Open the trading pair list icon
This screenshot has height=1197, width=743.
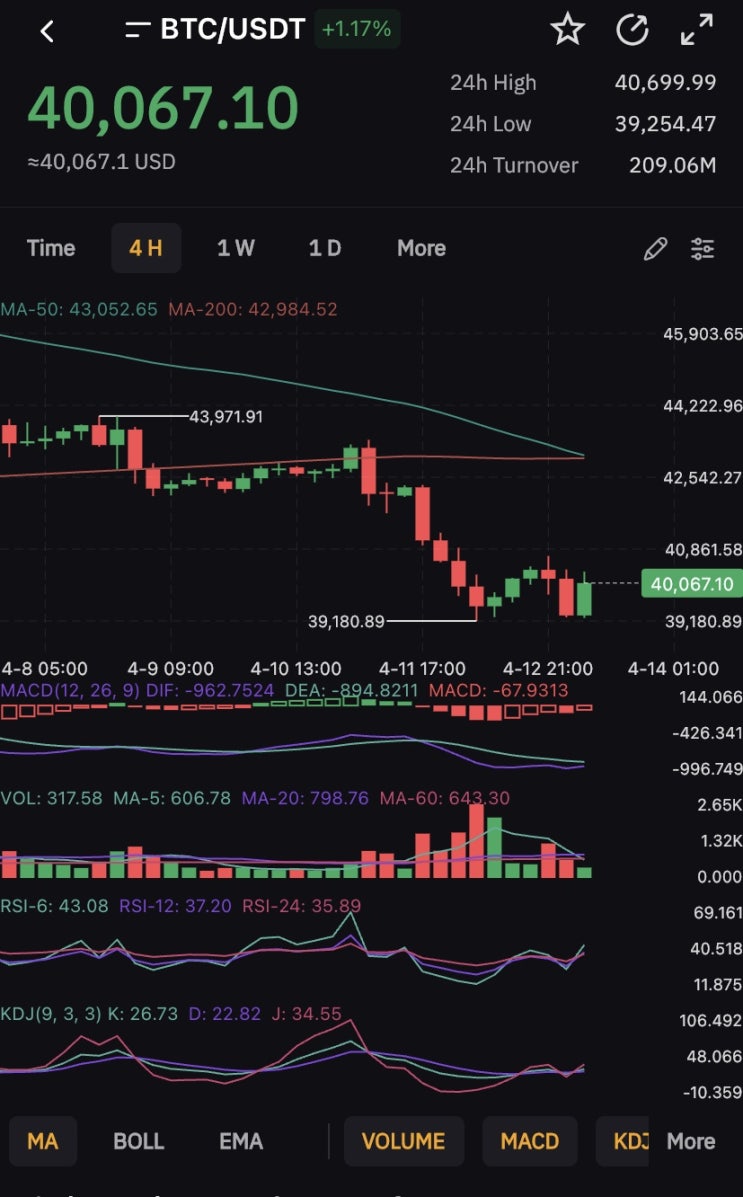(137, 30)
